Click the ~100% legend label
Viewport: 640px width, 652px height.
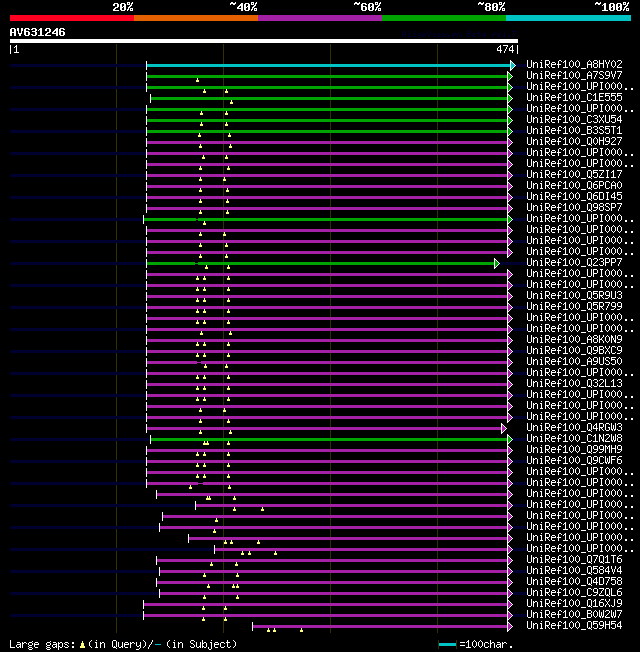(612, 7)
